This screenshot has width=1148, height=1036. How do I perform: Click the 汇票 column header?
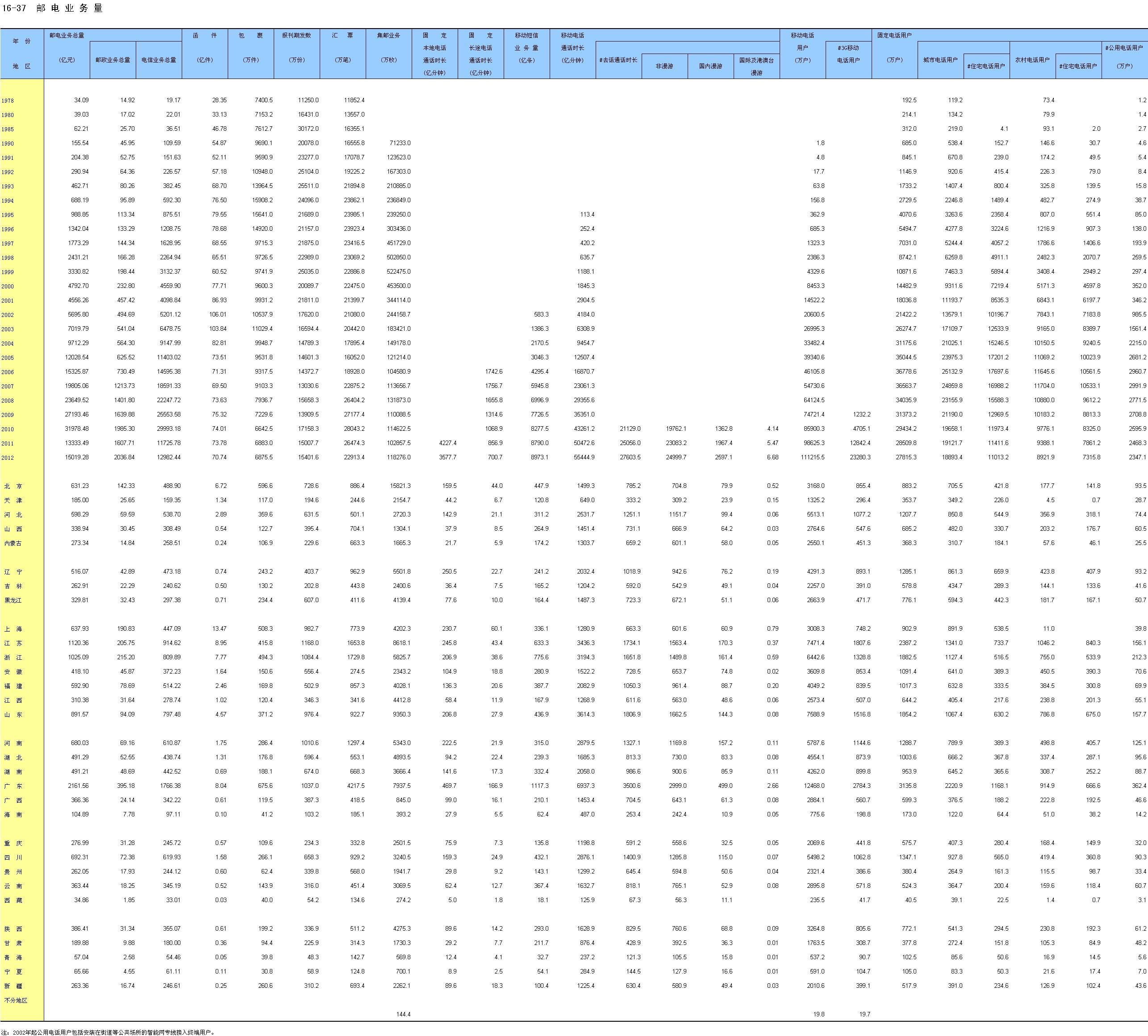tap(342, 36)
